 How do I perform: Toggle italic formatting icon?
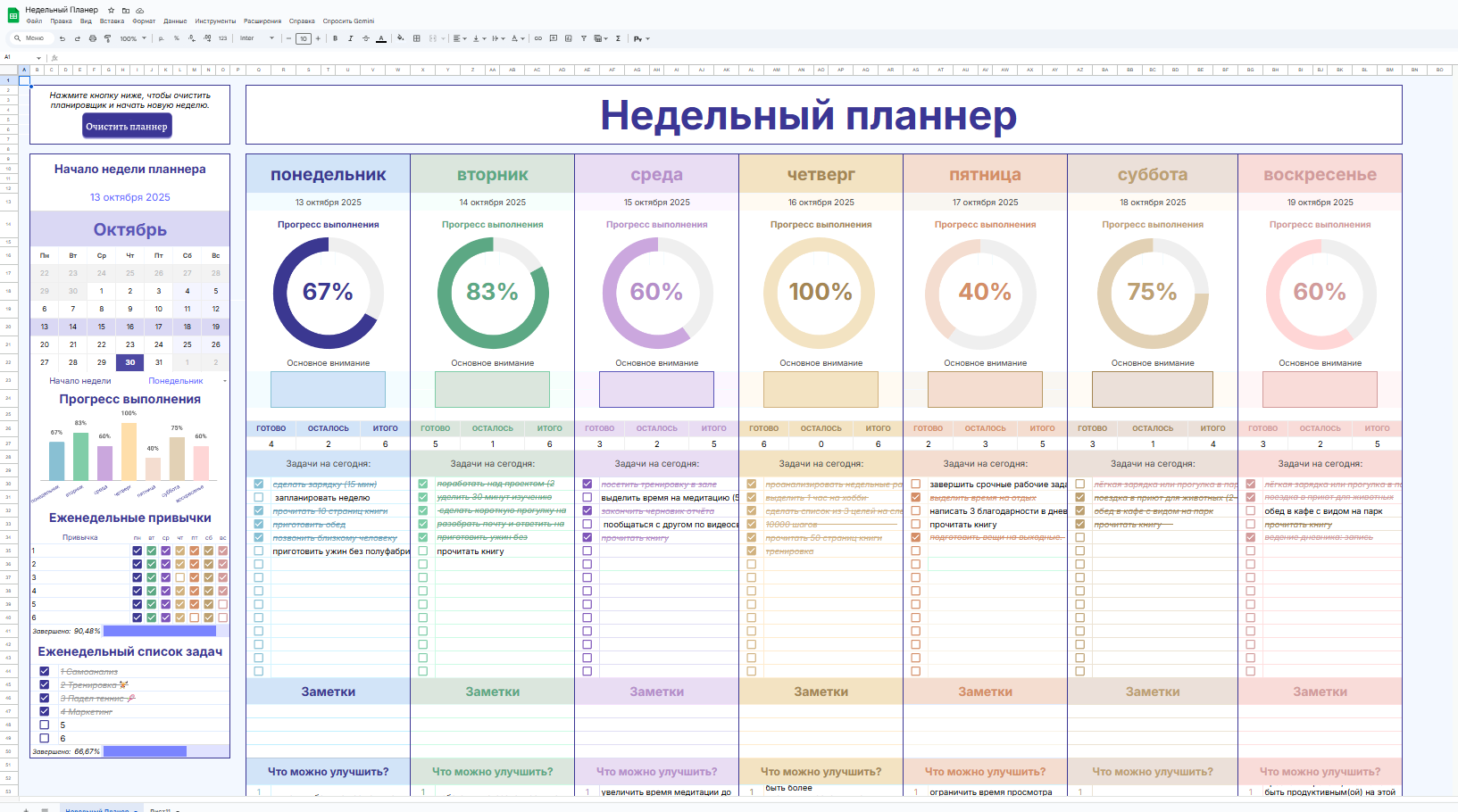point(350,38)
